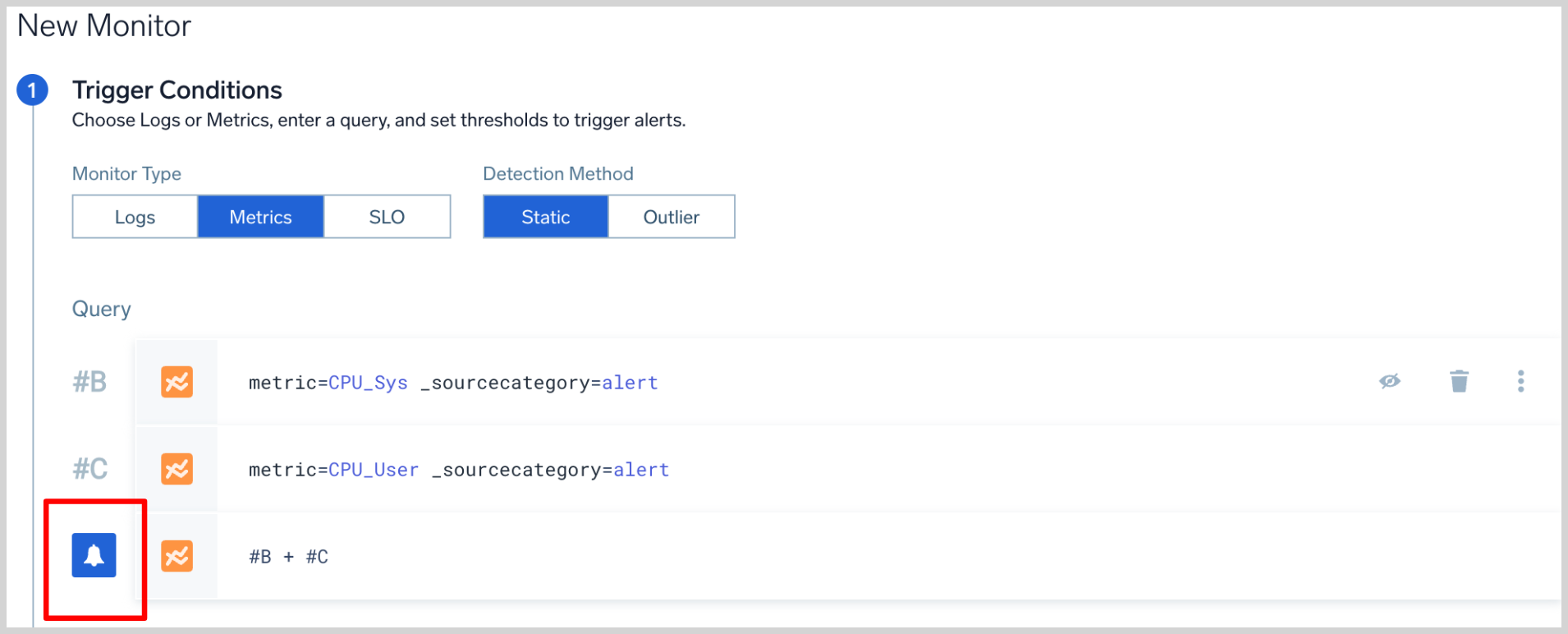This screenshot has height=634, width=1568.
Task: Click the #B row label
Action: coord(89,381)
